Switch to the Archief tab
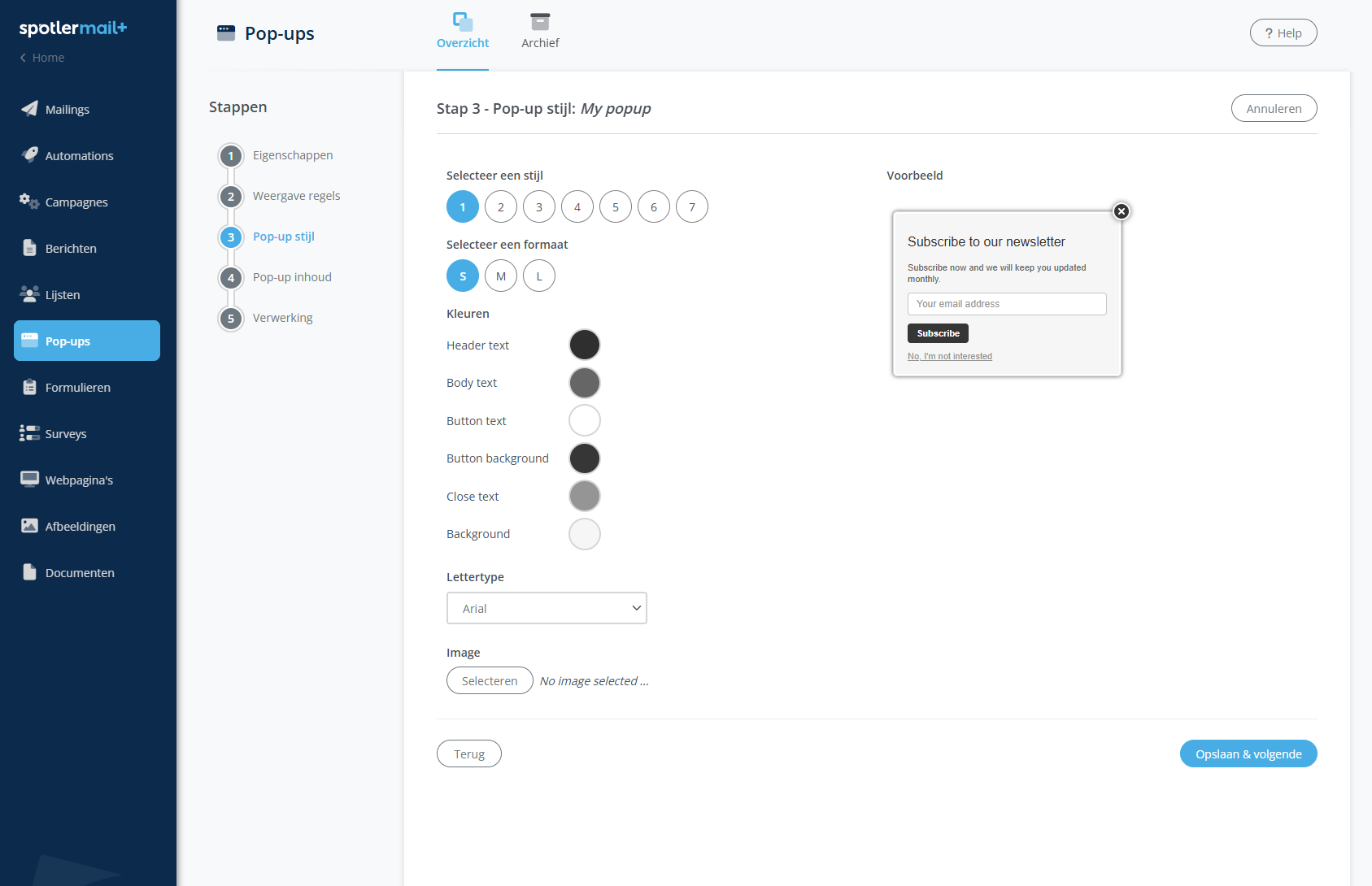This screenshot has width=1372, height=886. 540,32
